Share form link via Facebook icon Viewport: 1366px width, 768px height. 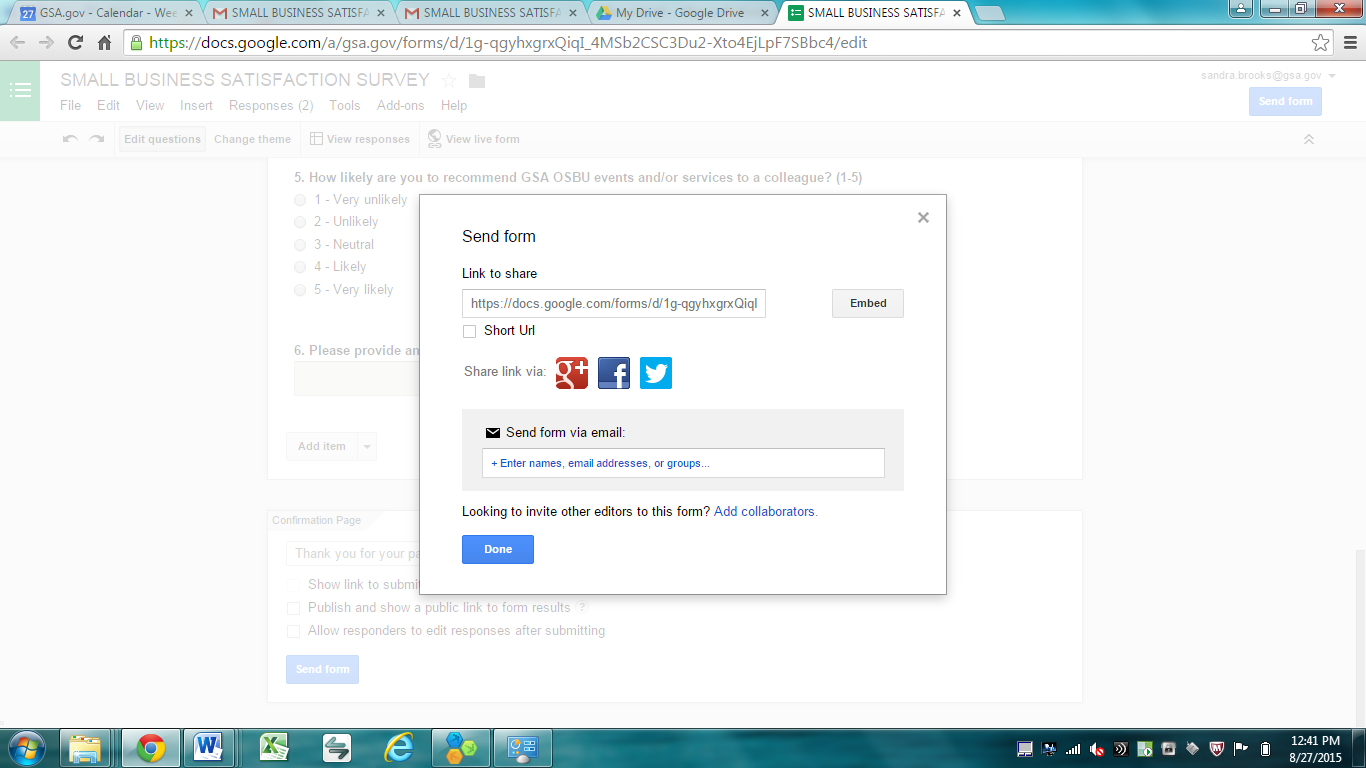point(614,373)
